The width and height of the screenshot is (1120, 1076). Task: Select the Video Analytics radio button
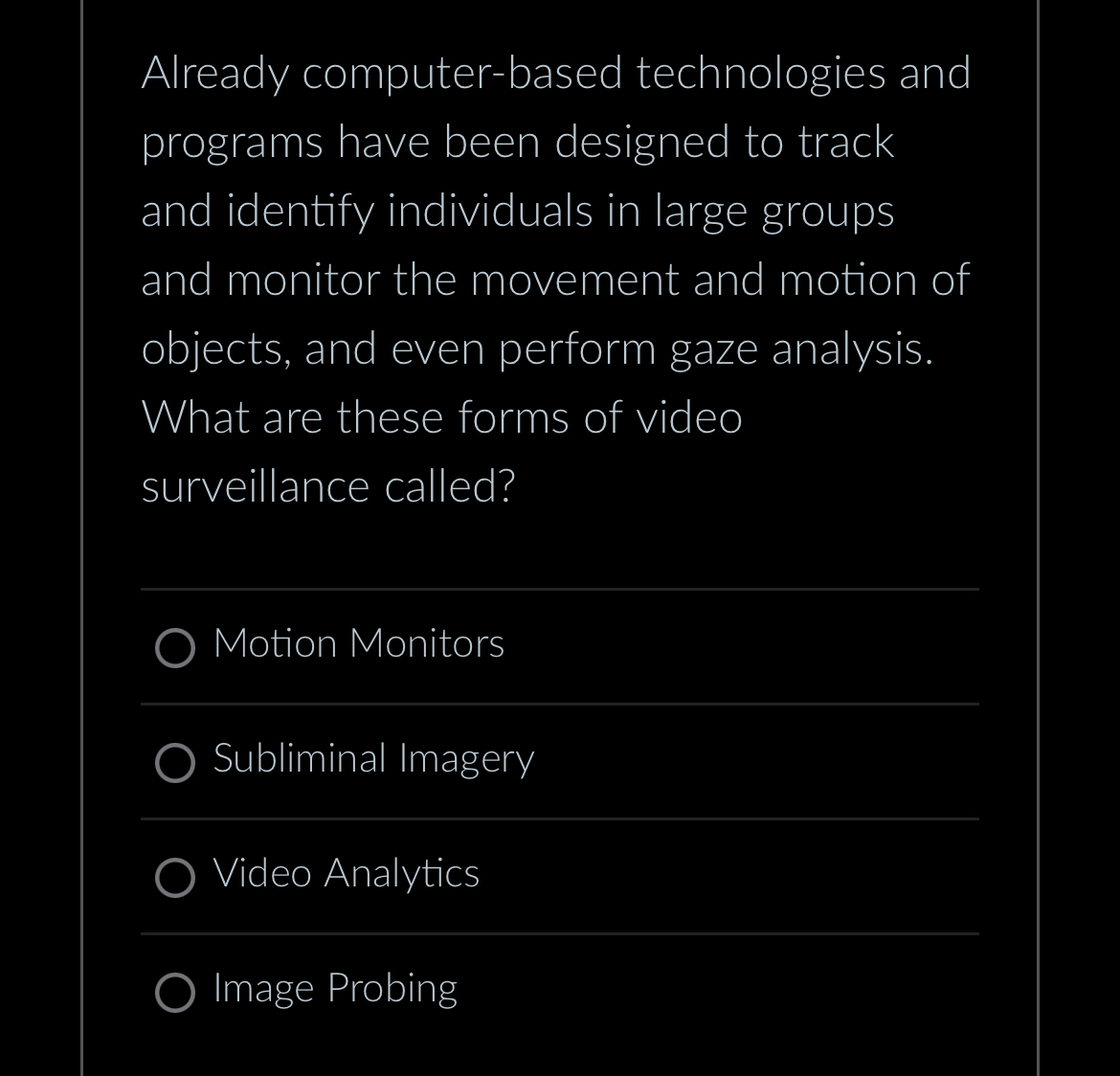coord(175,878)
